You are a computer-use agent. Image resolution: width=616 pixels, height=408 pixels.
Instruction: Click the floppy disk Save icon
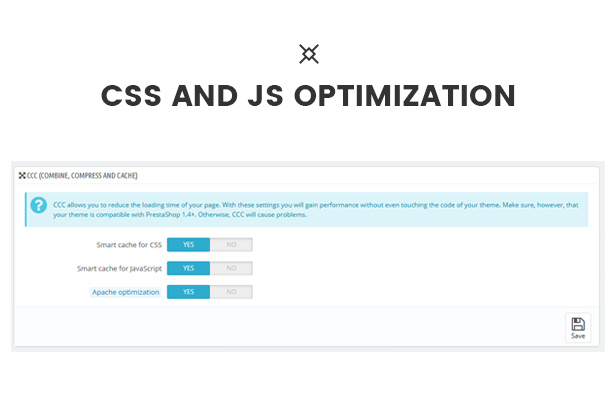point(578,323)
